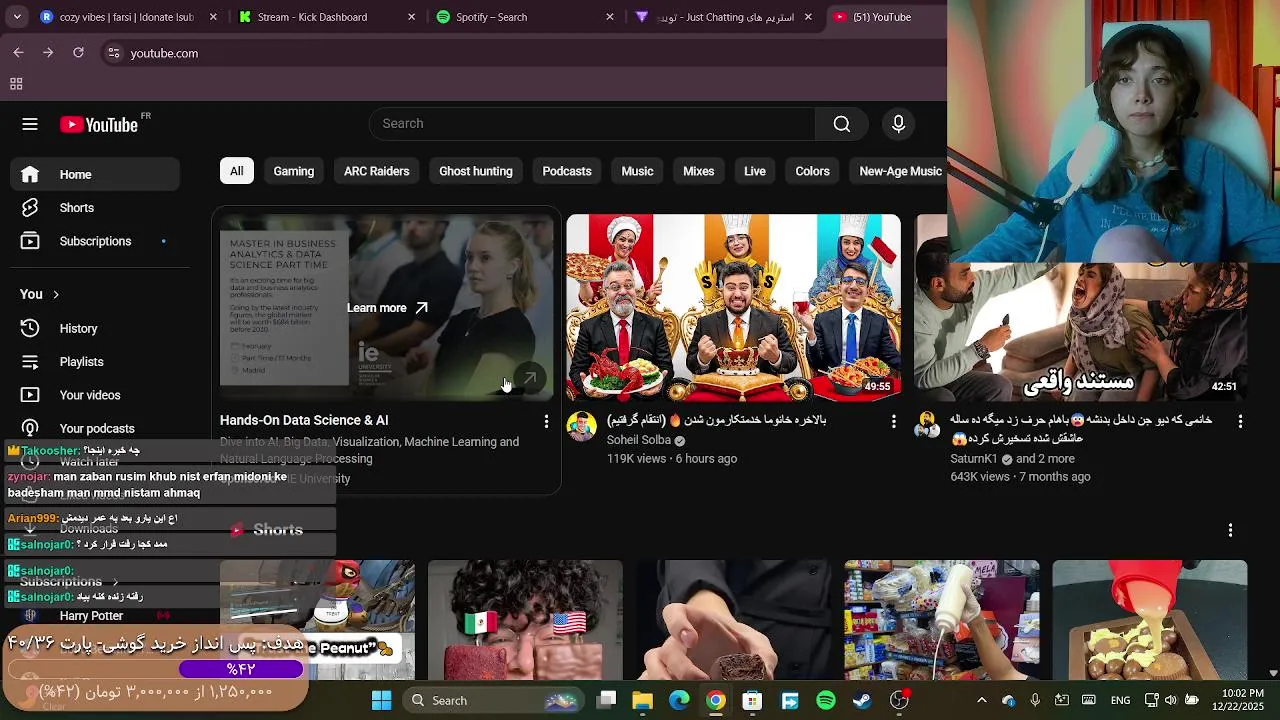The height and width of the screenshot is (720, 1280).
Task: Click Soheil Solba channel avatar
Action: pos(581,426)
